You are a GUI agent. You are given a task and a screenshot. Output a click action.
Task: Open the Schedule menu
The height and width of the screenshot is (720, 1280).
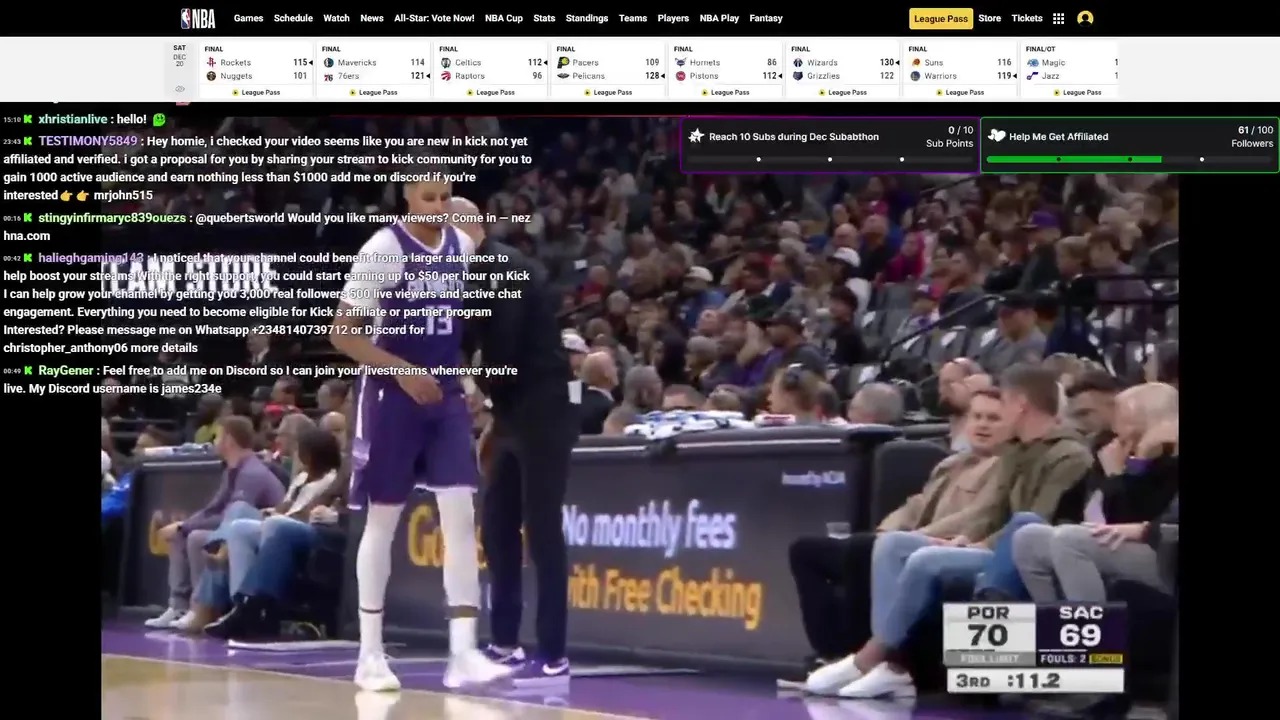[x=293, y=18]
